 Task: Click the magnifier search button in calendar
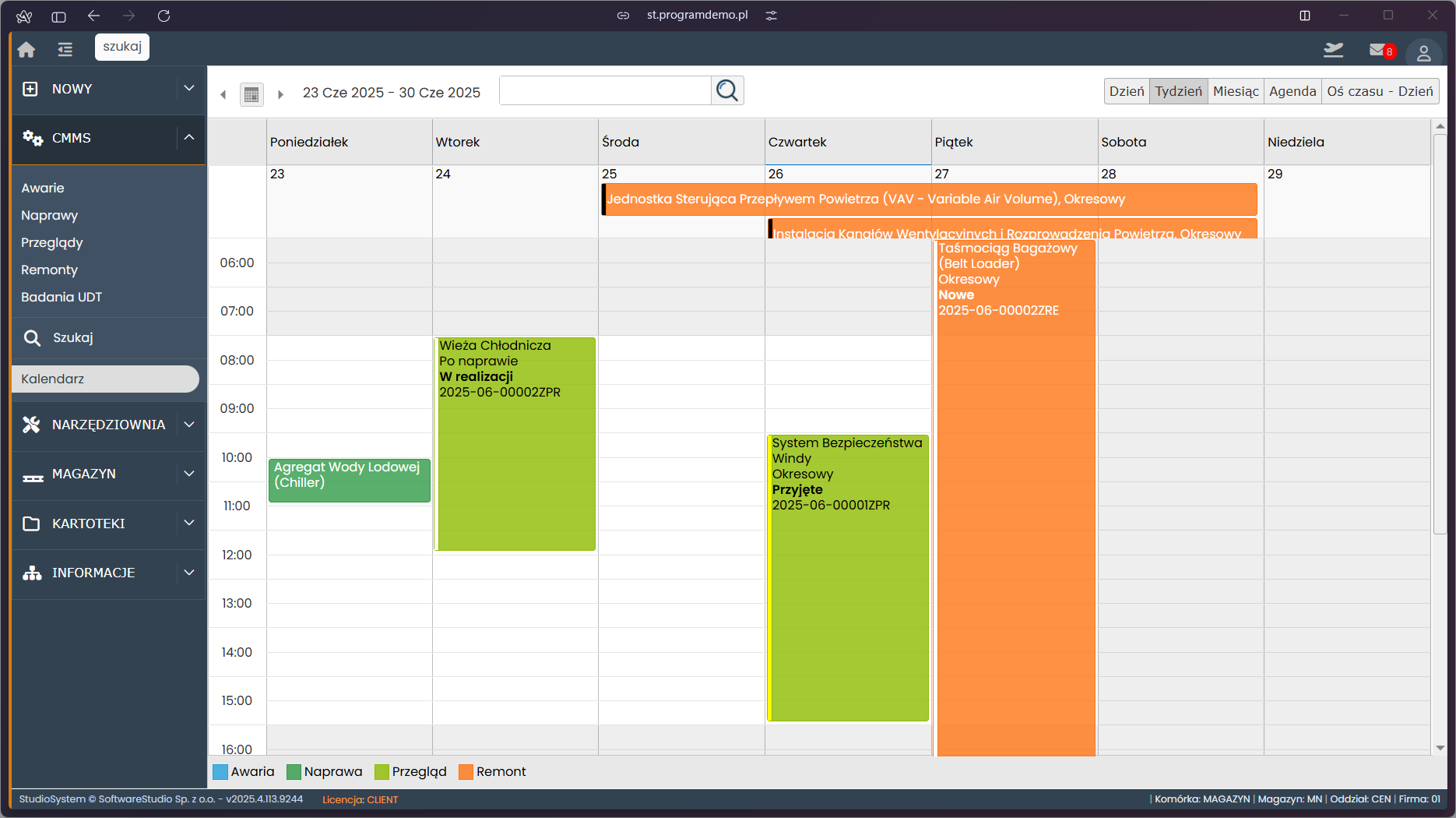[727, 90]
